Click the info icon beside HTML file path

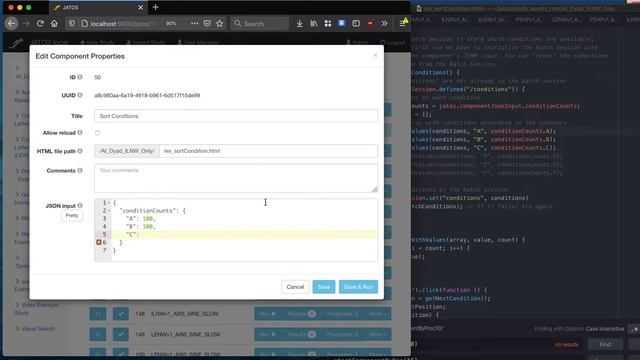coord(80,151)
